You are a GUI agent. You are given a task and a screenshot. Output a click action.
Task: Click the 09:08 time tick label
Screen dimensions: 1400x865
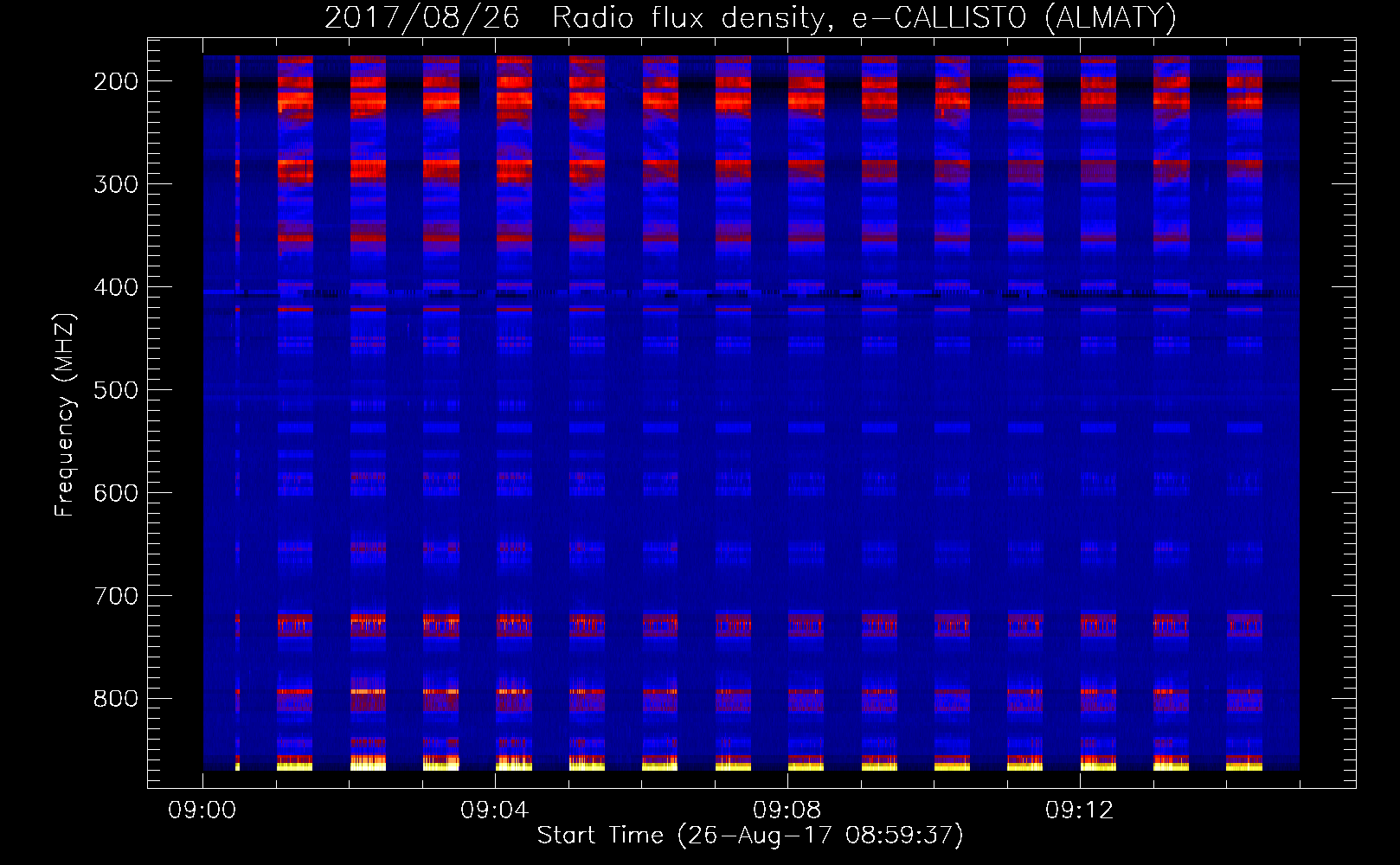click(787, 811)
